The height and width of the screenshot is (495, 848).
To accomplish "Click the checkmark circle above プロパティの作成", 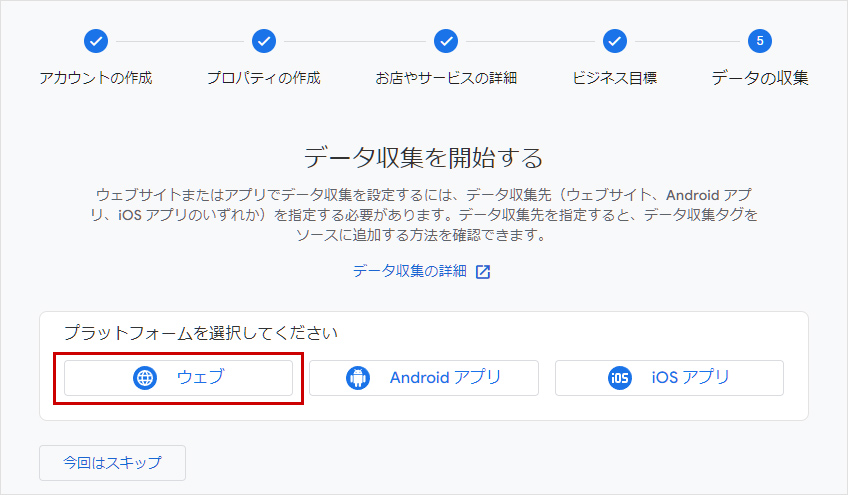I will pos(264,41).
